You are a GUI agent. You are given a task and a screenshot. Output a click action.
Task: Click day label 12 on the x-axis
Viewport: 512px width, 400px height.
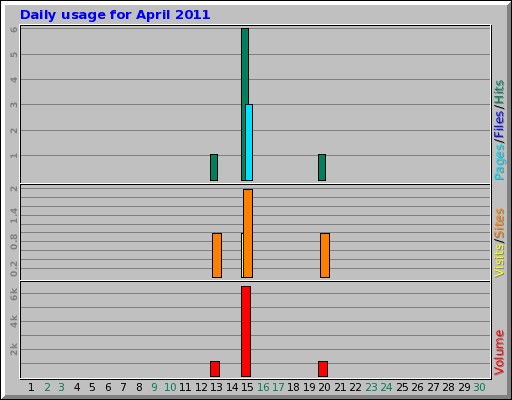tap(201, 387)
